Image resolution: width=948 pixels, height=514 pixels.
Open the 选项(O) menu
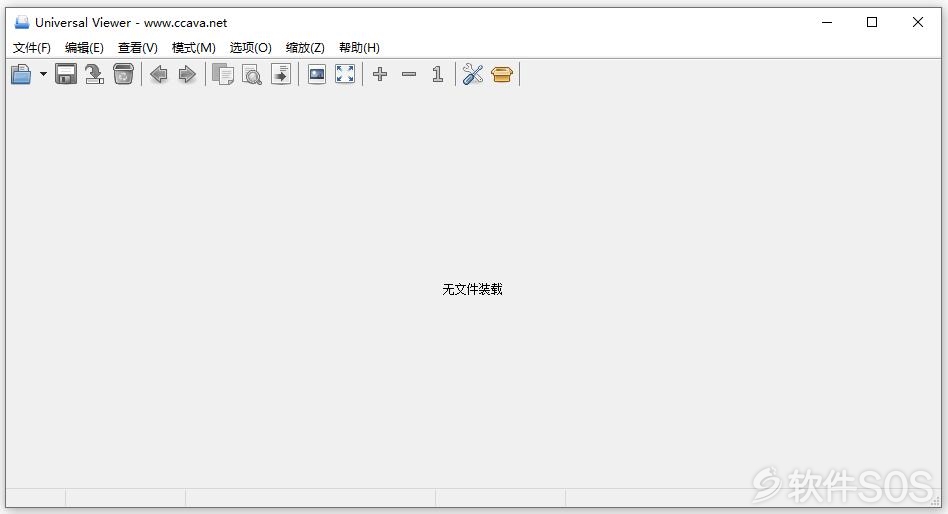point(250,48)
